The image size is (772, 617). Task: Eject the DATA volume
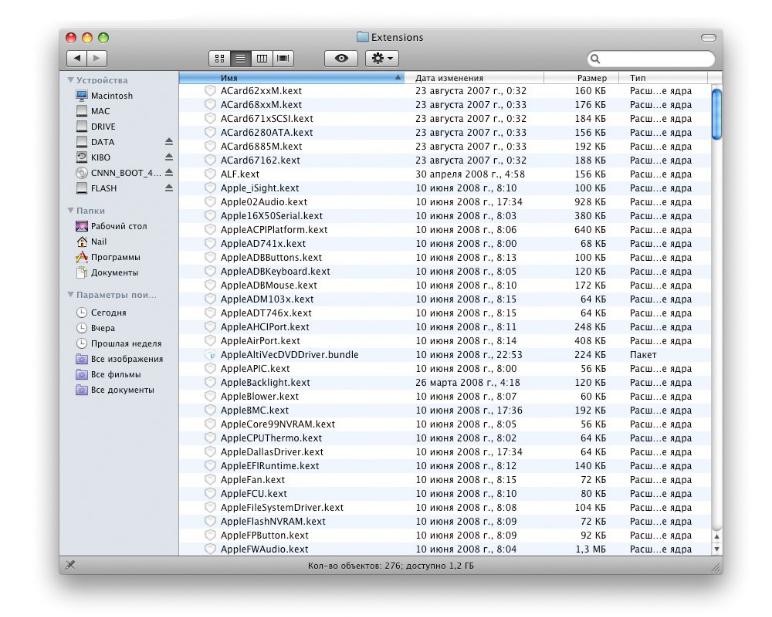[x=169, y=142]
